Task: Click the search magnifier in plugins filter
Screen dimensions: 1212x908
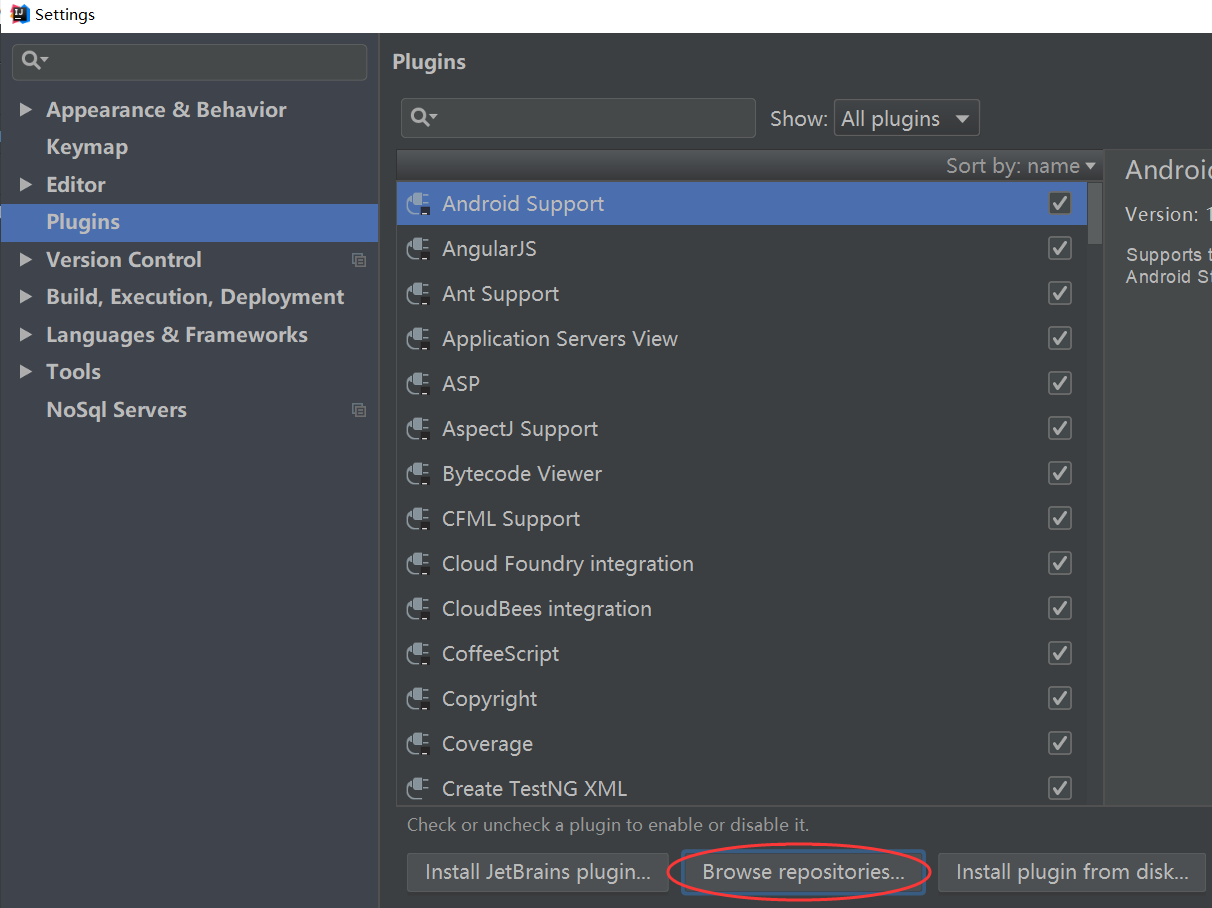Action: (x=423, y=118)
